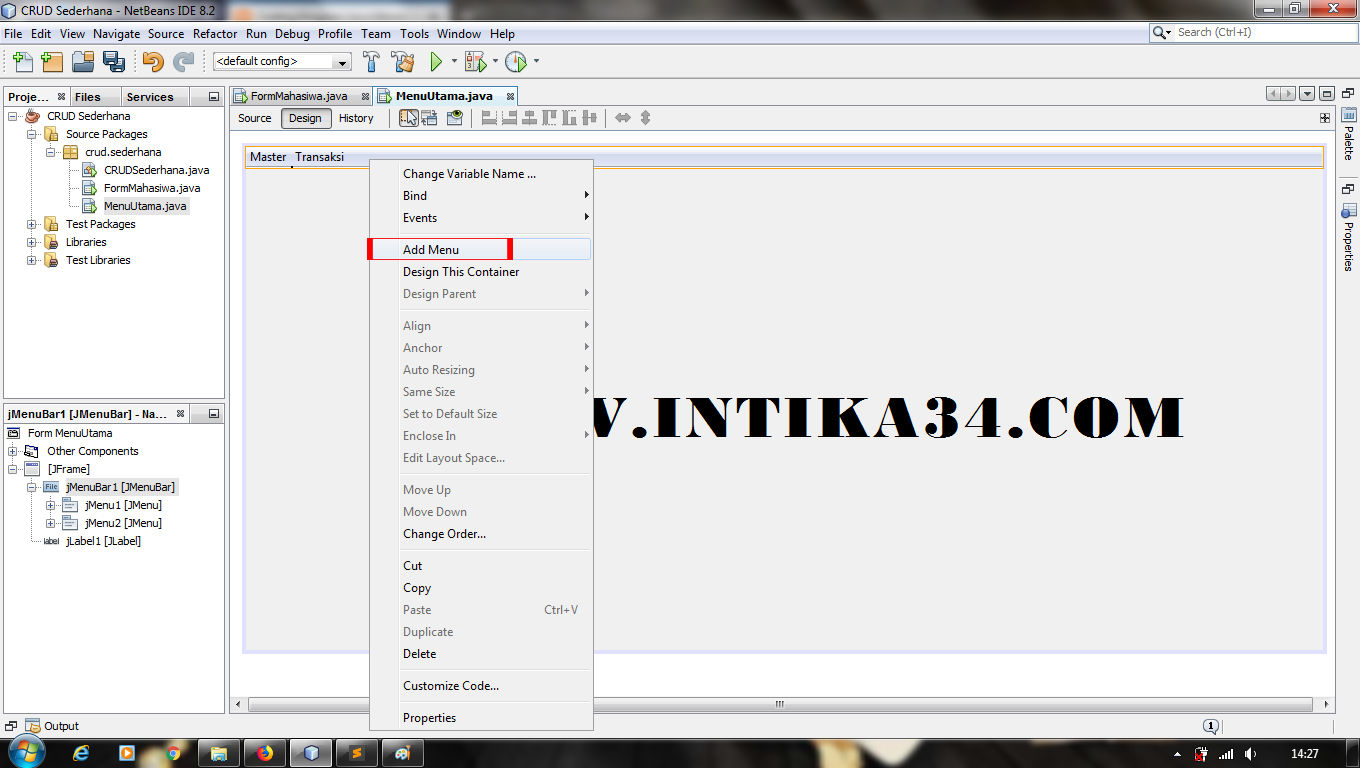Switch to History view
This screenshot has width=1360, height=768.
[356, 118]
